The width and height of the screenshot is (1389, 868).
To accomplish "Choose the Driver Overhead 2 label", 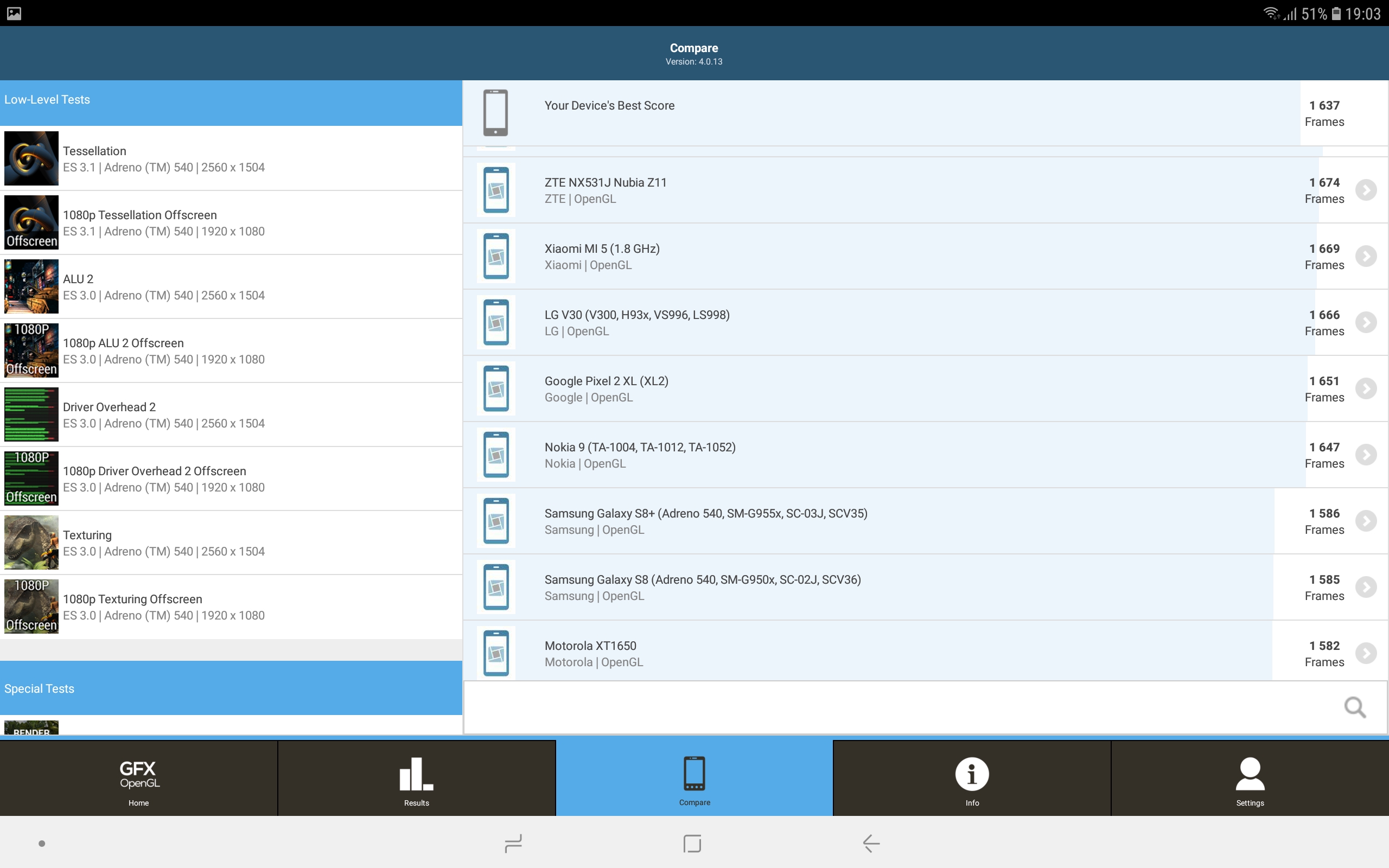I will pos(110,407).
